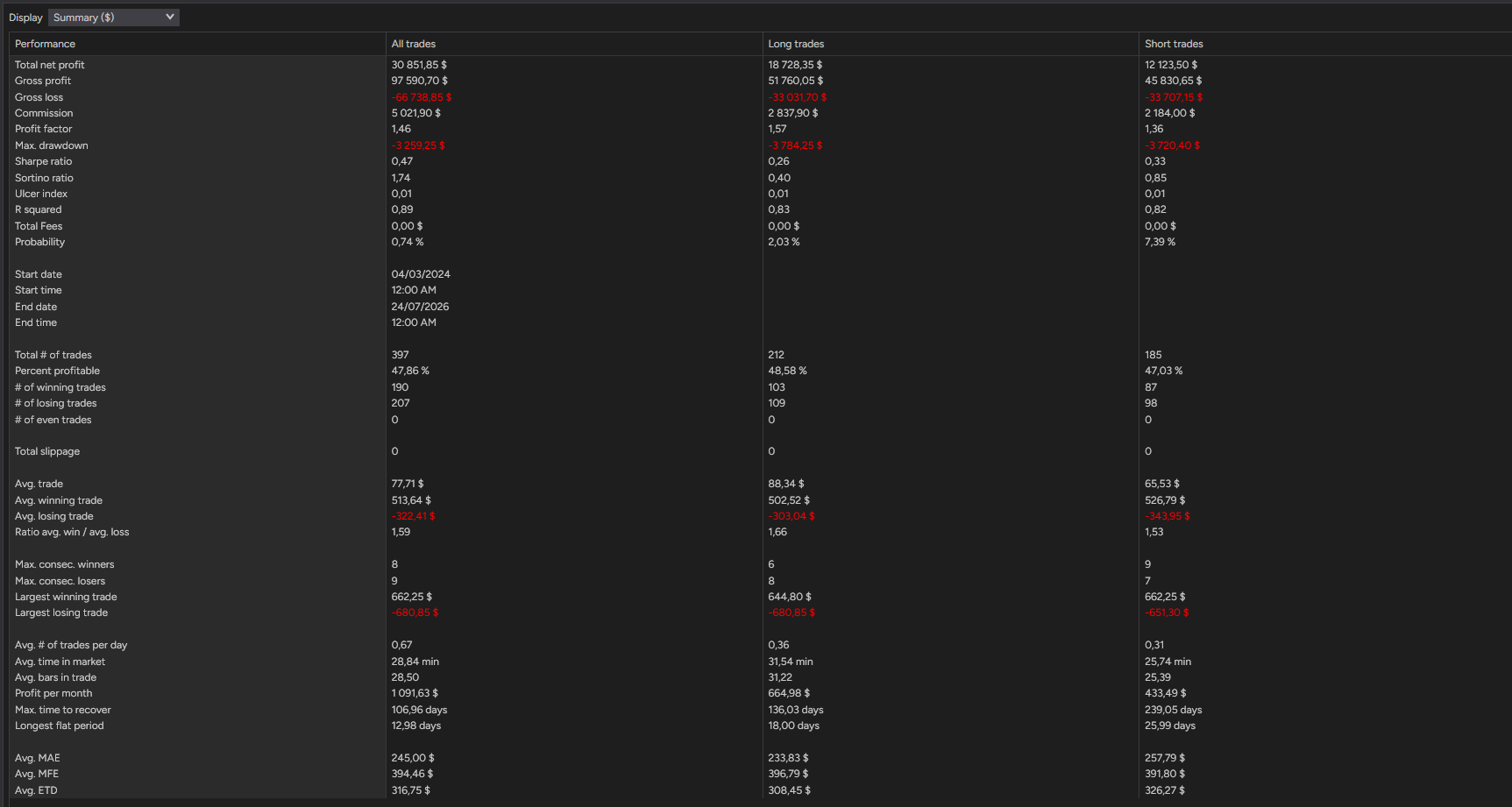This screenshot has width=1512, height=807.
Task: Click Long trades net profit 18 728,35 $
Action: [795, 65]
